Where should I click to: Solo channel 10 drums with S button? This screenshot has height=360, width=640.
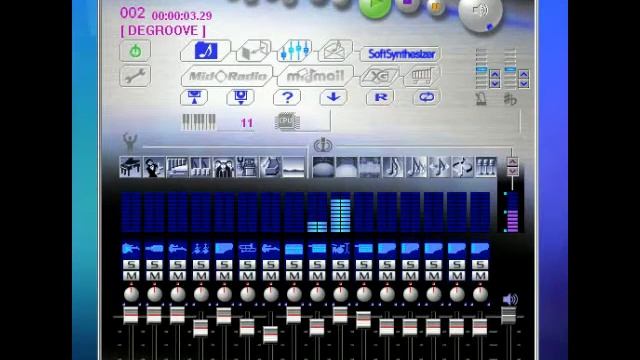(340, 264)
